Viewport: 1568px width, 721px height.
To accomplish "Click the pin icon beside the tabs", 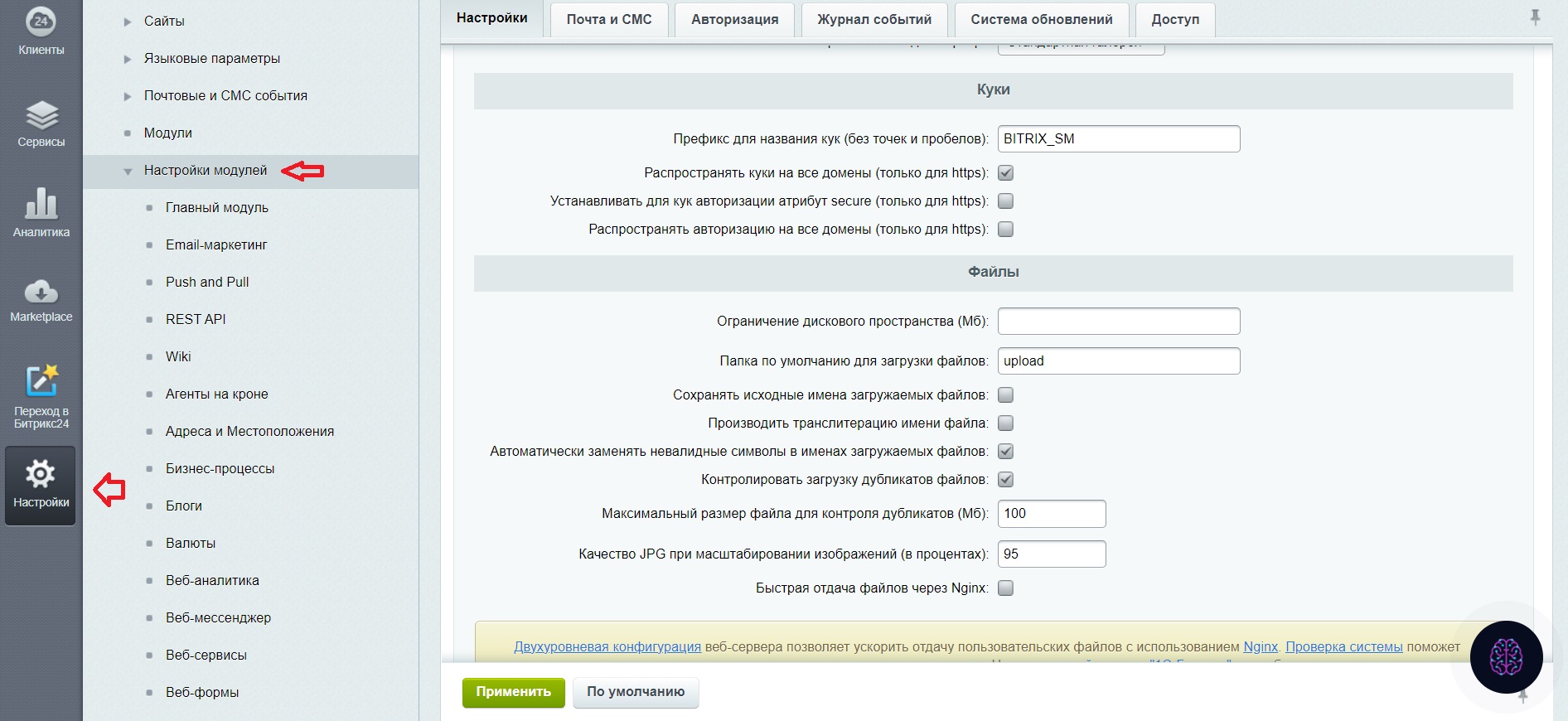I will [1535, 17].
